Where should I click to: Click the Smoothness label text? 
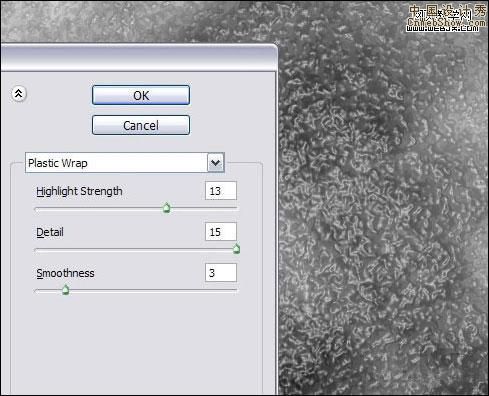click(65, 273)
